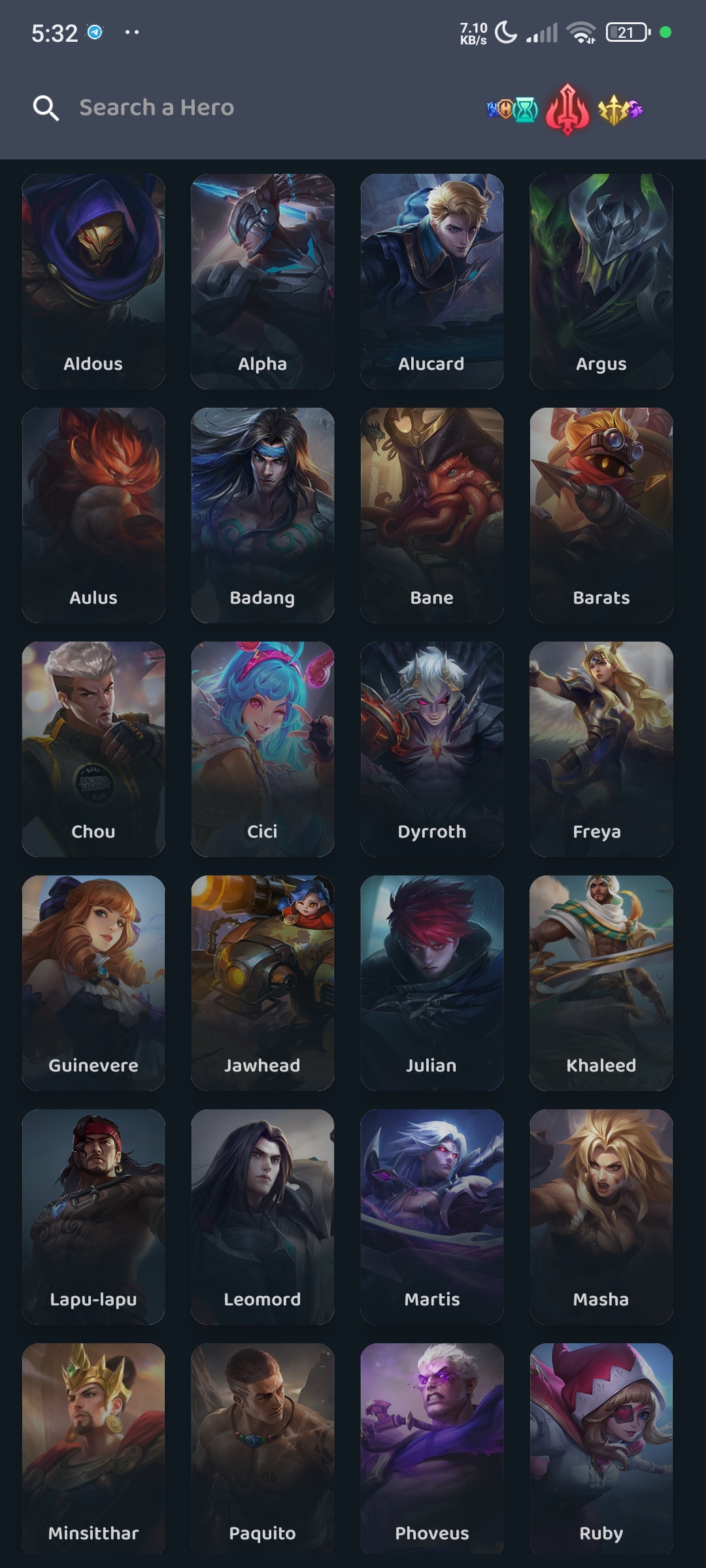Open the Khaleed hero card

(601, 983)
